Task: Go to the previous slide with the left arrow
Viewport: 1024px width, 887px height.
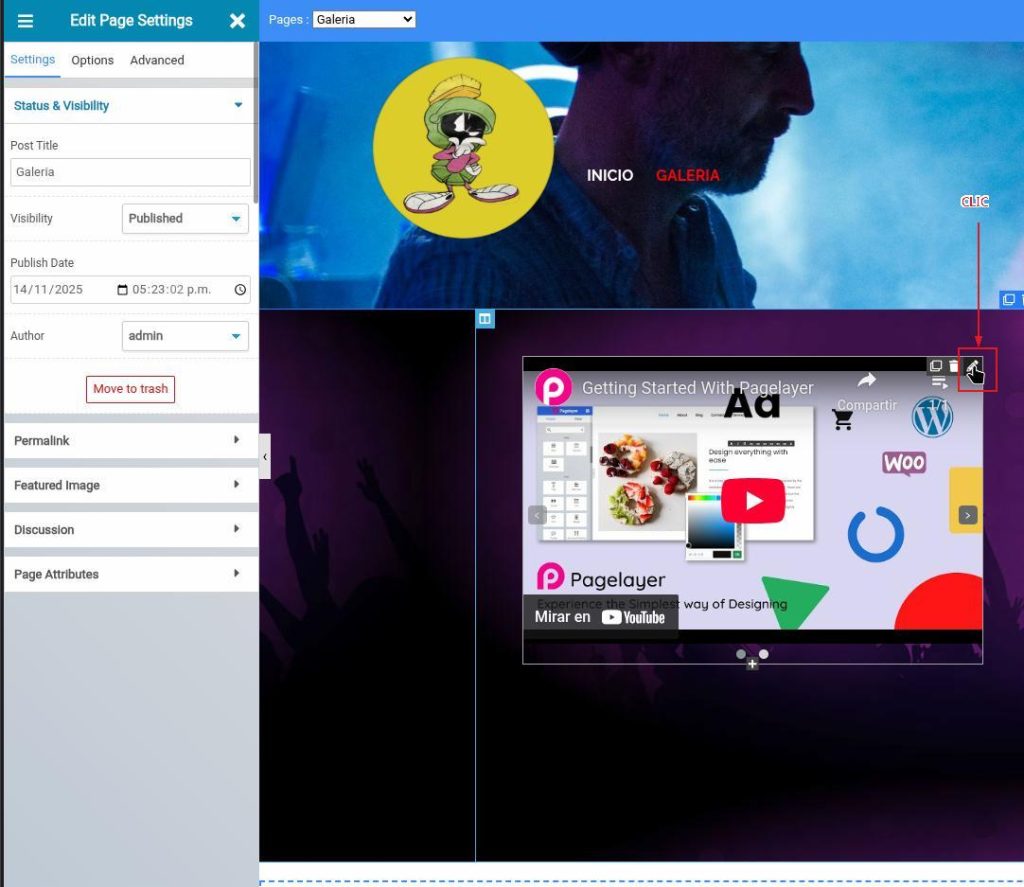Action: 537,515
